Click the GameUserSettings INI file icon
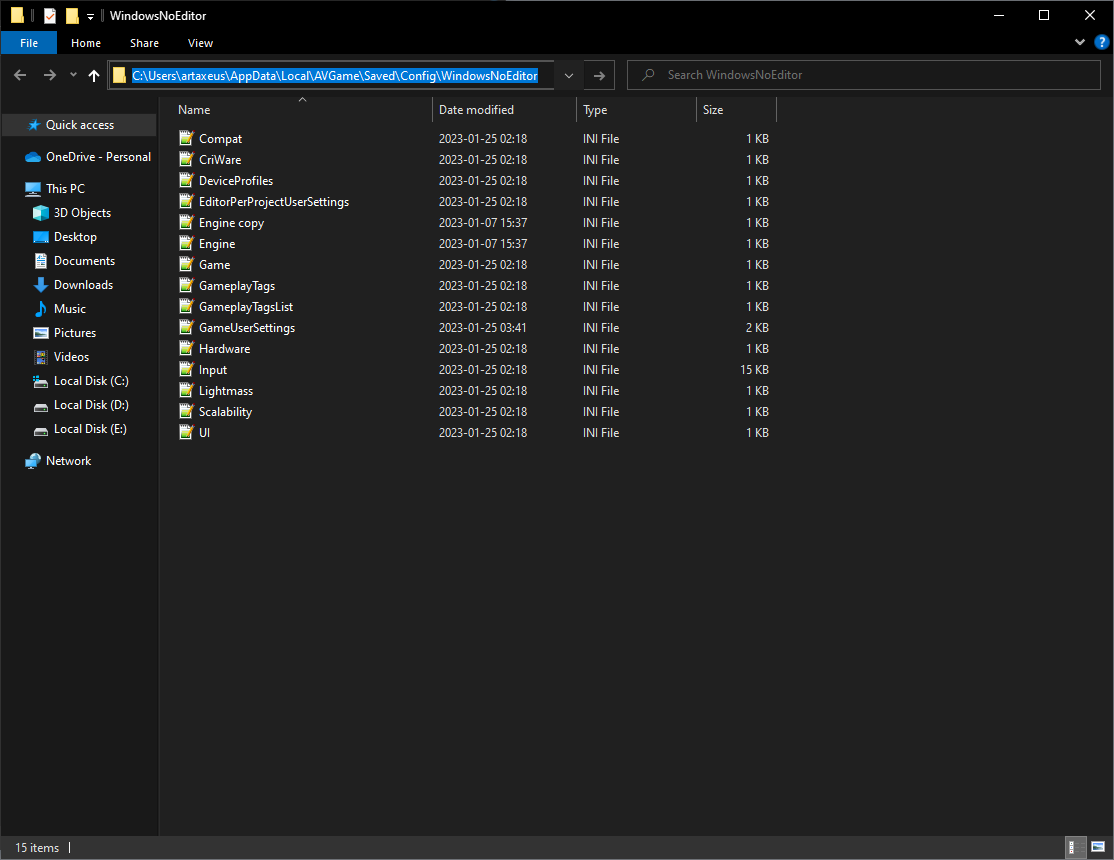 (186, 328)
